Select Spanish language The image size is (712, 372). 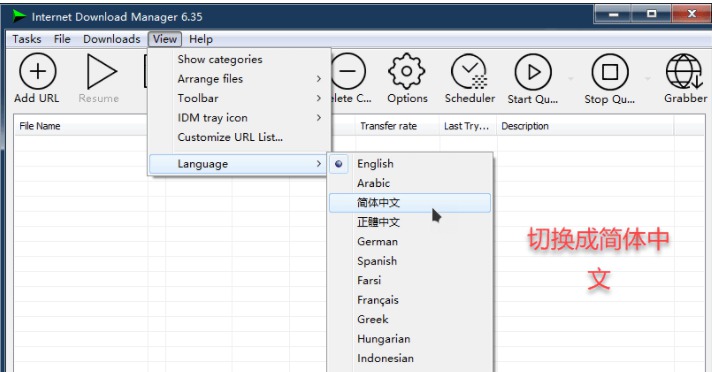(x=410, y=261)
